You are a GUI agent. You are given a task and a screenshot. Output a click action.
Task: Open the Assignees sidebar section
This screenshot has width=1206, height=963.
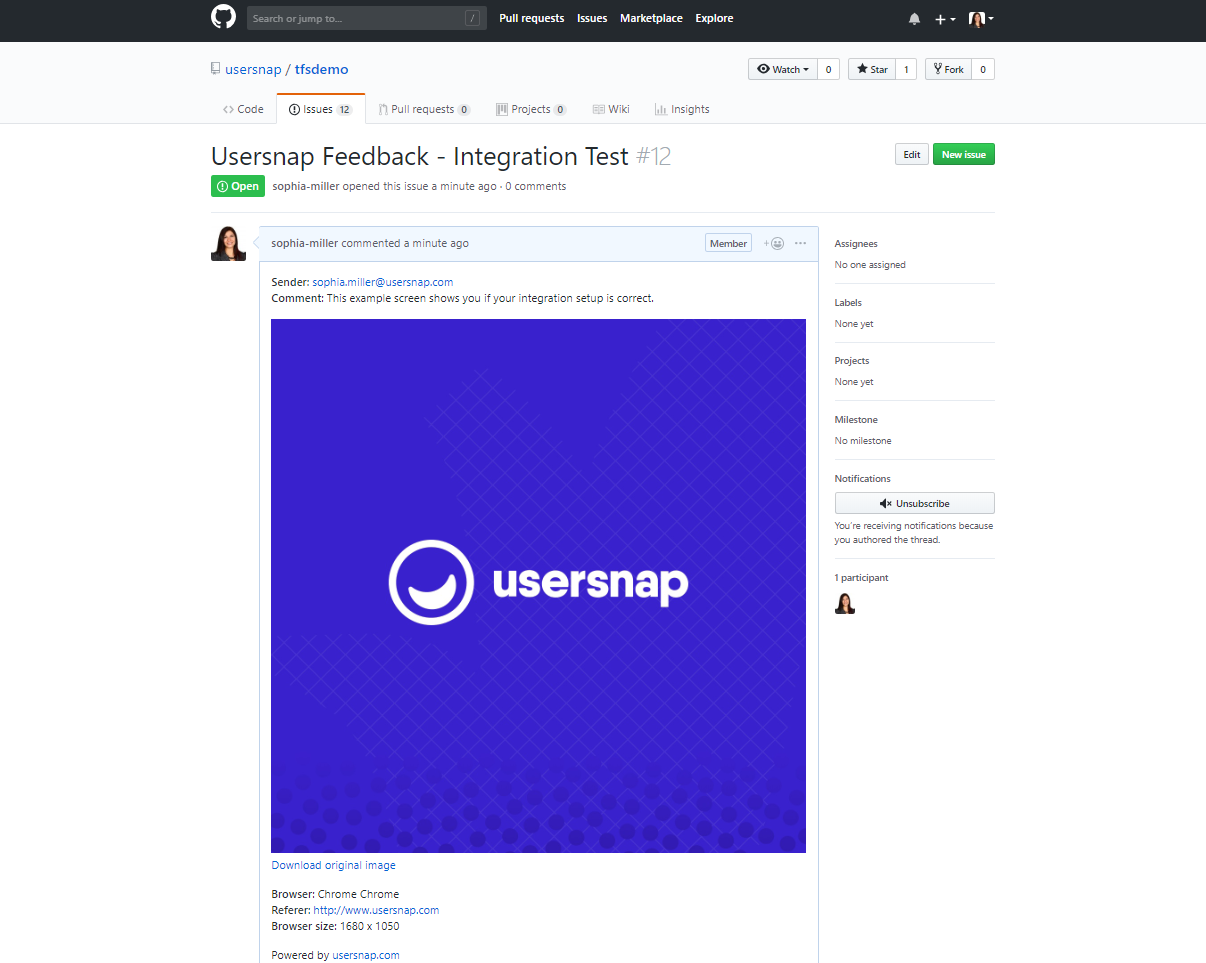[x=856, y=244]
